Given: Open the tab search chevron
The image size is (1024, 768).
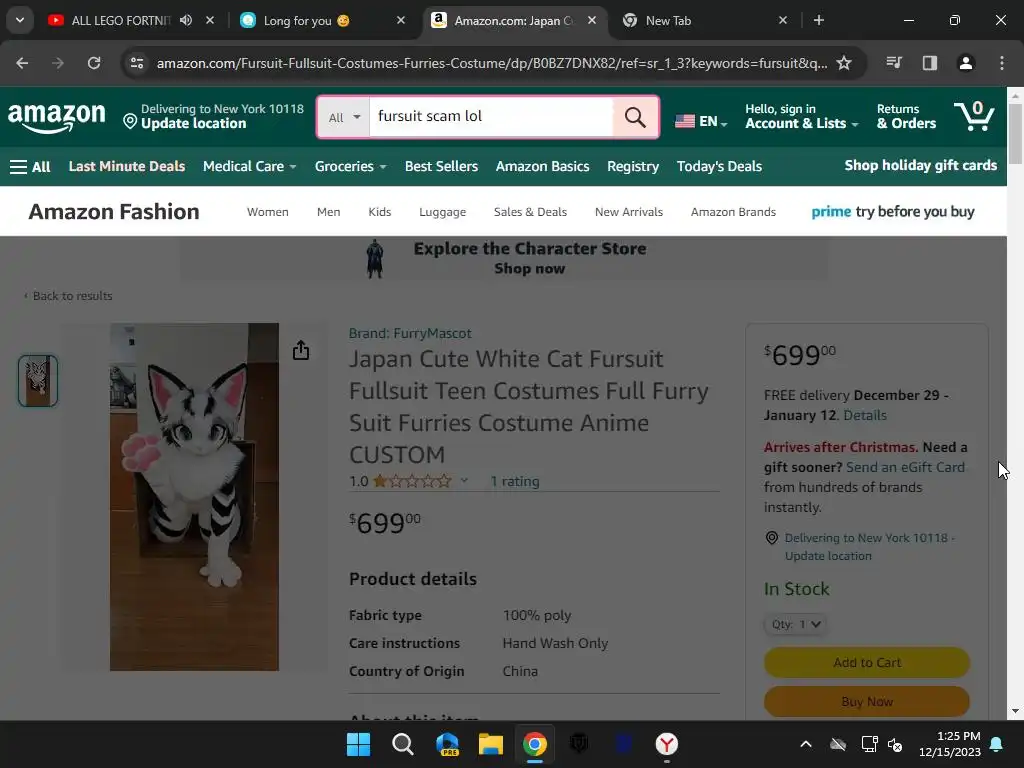Looking at the screenshot, I should click(x=20, y=20).
